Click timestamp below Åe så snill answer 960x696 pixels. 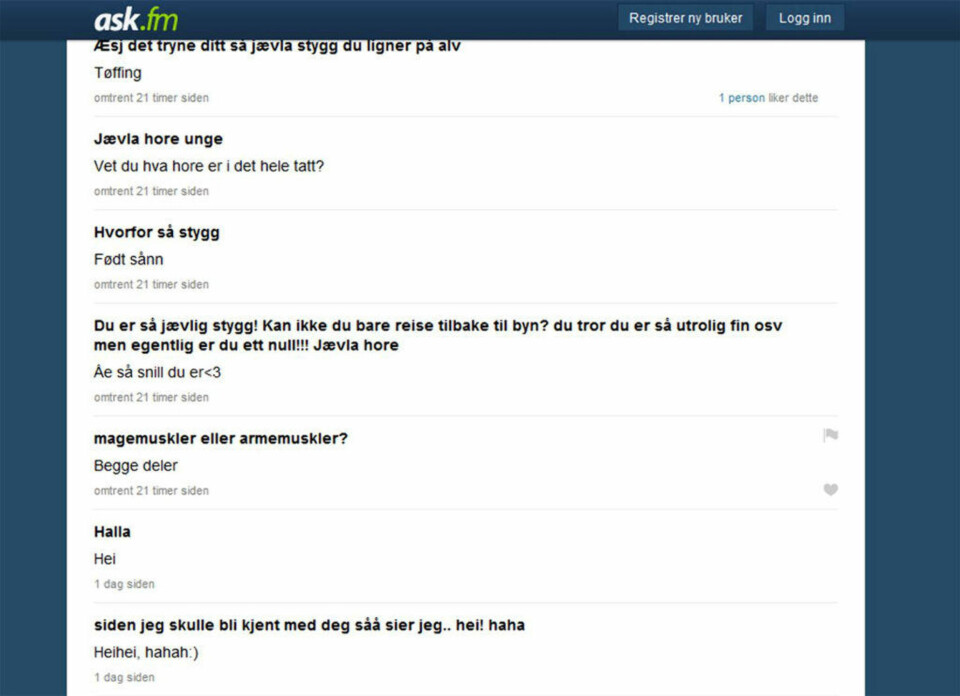click(x=151, y=397)
